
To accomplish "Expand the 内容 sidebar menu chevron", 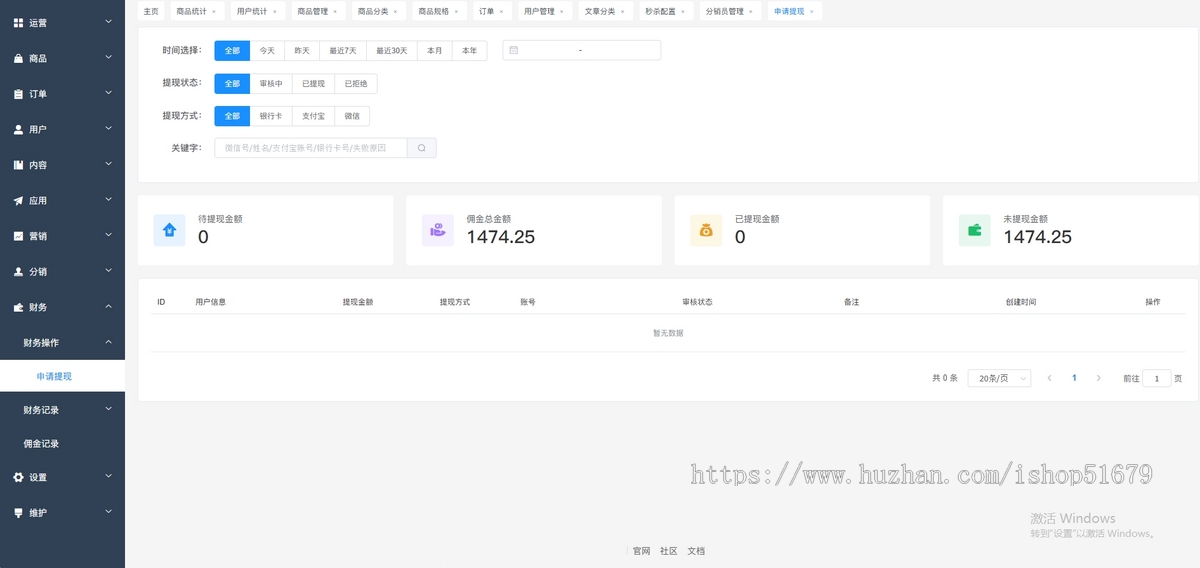I will pyautogui.click(x=108, y=164).
